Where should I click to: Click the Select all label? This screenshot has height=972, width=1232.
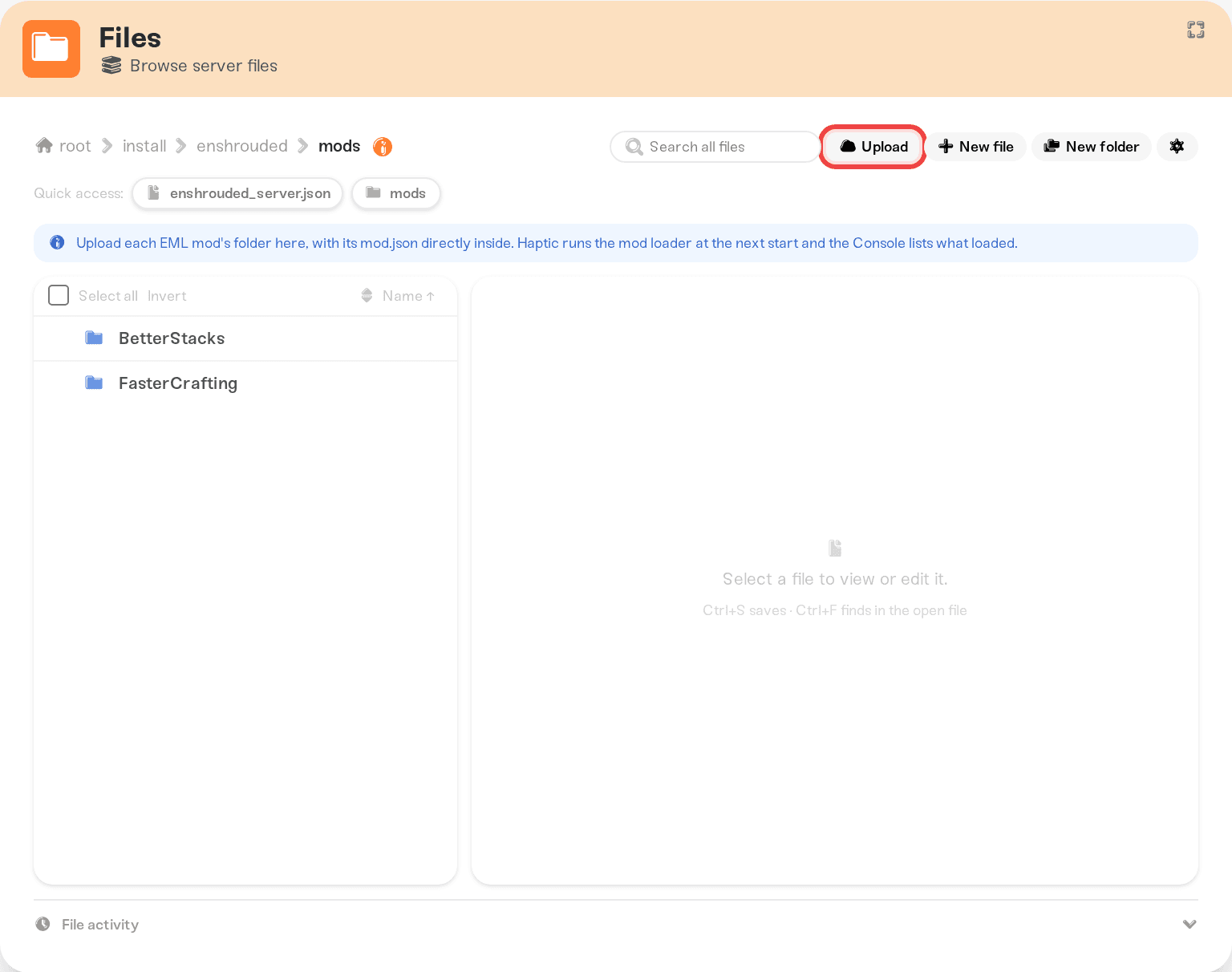108,296
